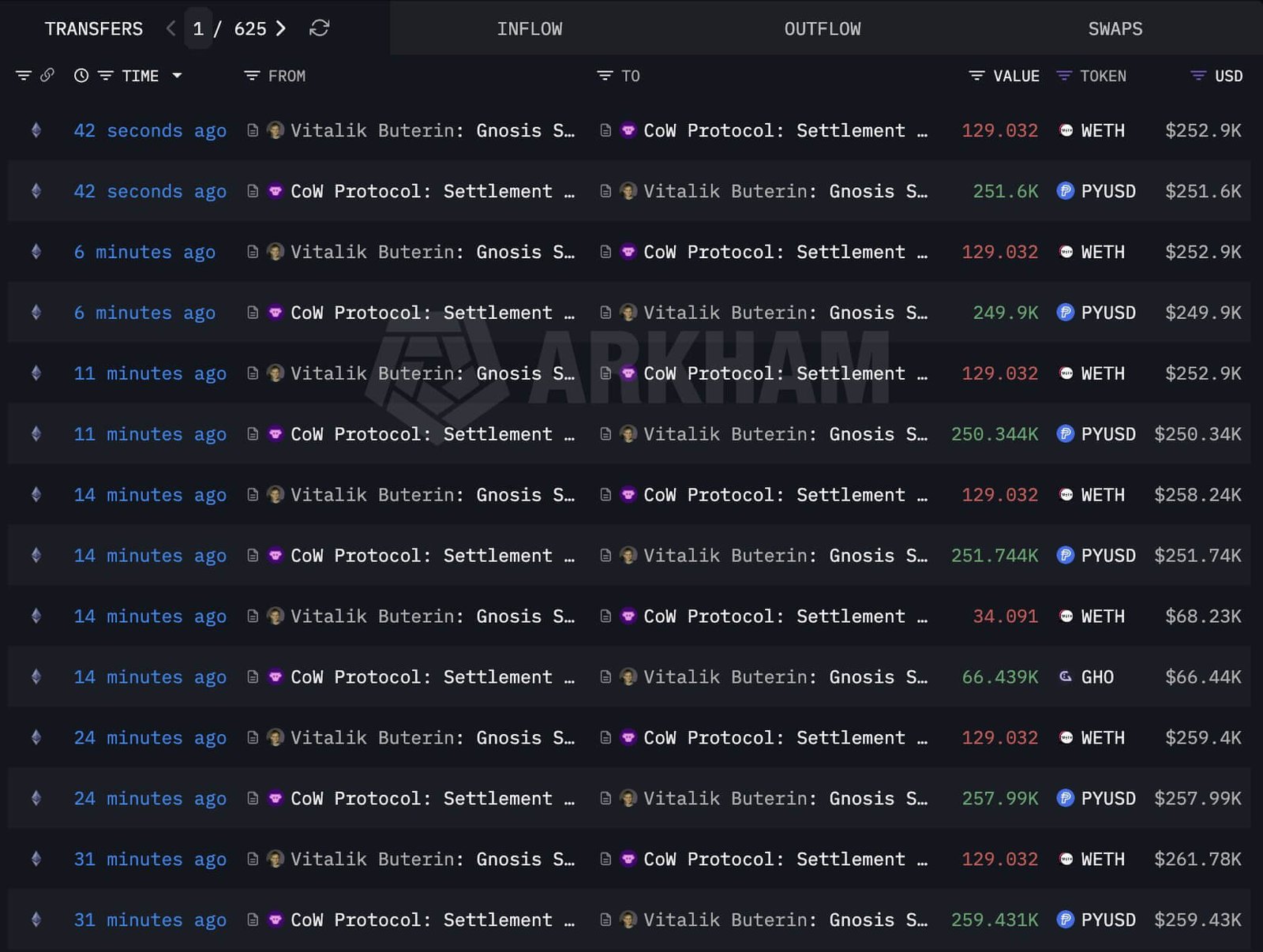Switch to the SWAPS tab
This screenshot has width=1263, height=952.
(x=1115, y=28)
